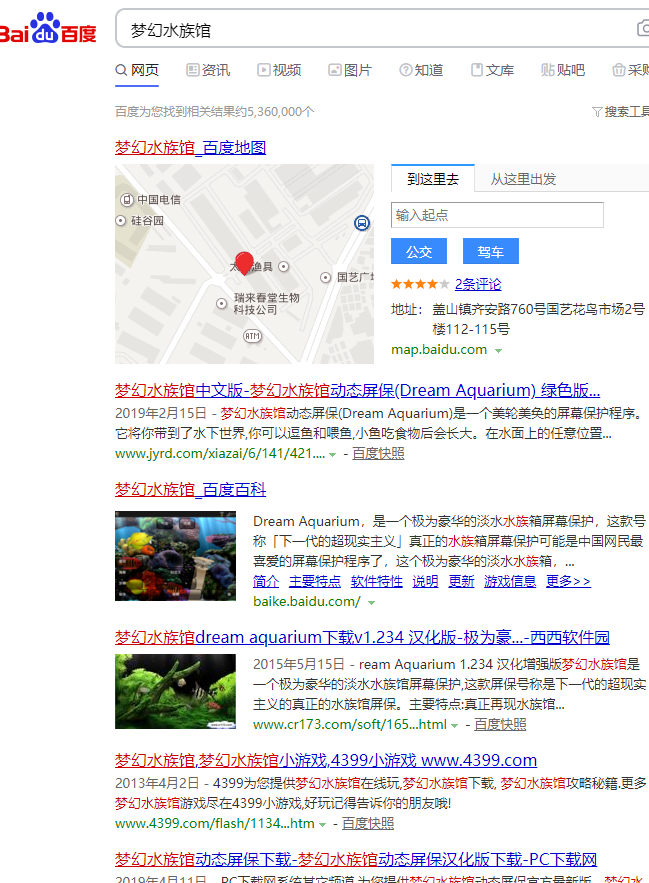The image size is (649, 883).
Task: Select the 网页 tab
Action: pyautogui.click(x=137, y=70)
